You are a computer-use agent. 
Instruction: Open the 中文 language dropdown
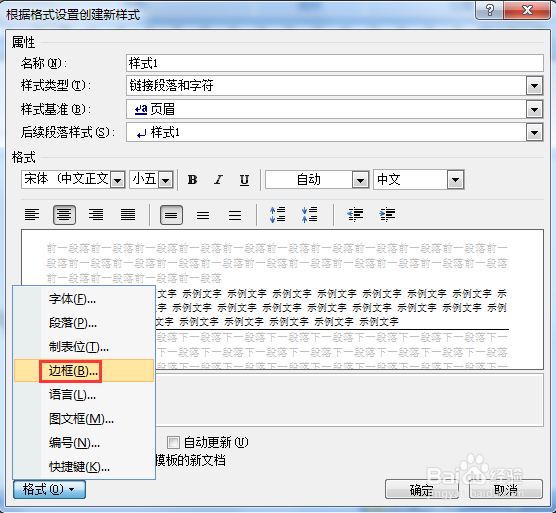[456, 180]
